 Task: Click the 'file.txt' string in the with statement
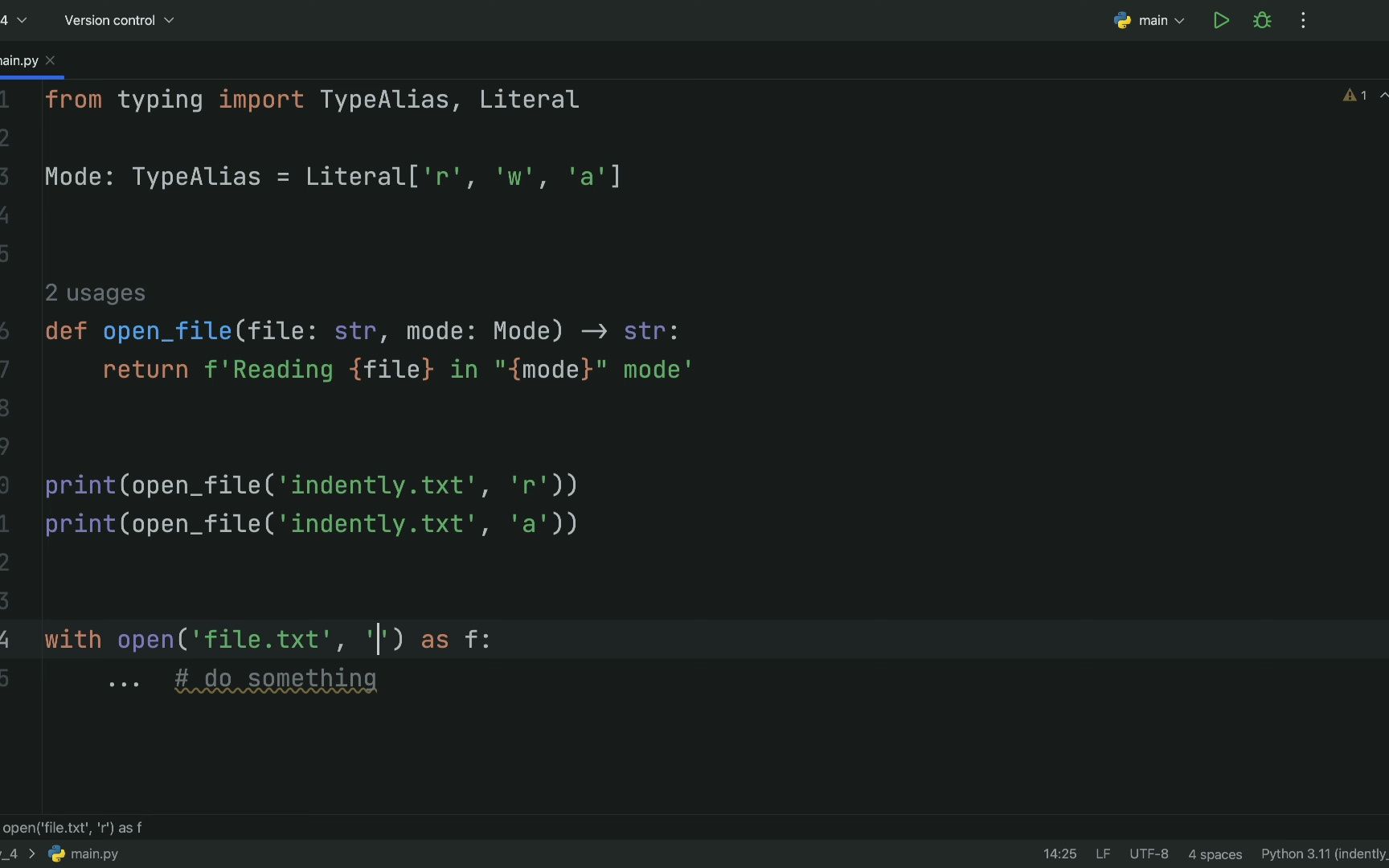[x=261, y=640]
